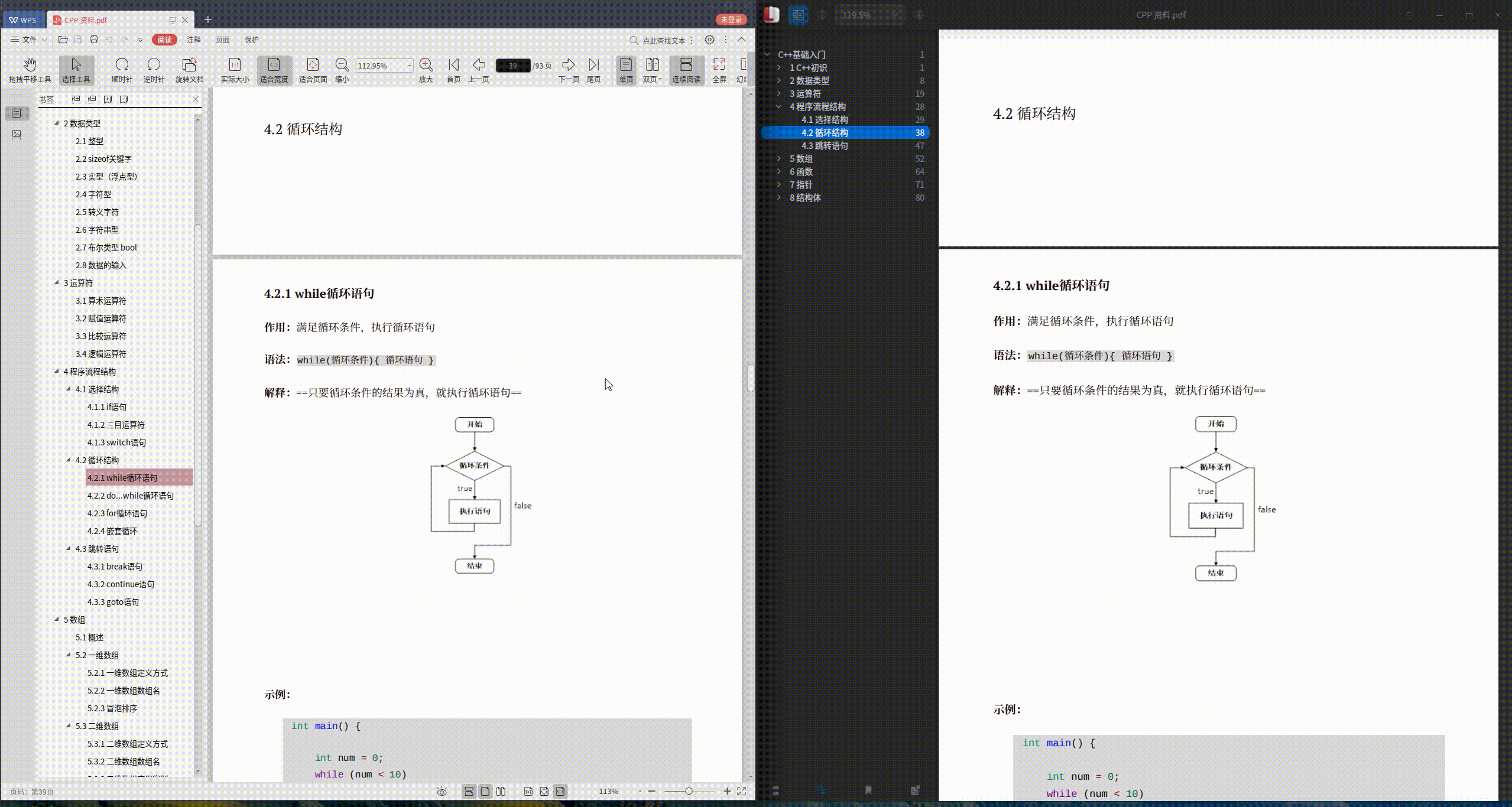Toggle 适合宽度 fit-width mode
The height and width of the screenshot is (807, 1512).
pyautogui.click(x=274, y=69)
